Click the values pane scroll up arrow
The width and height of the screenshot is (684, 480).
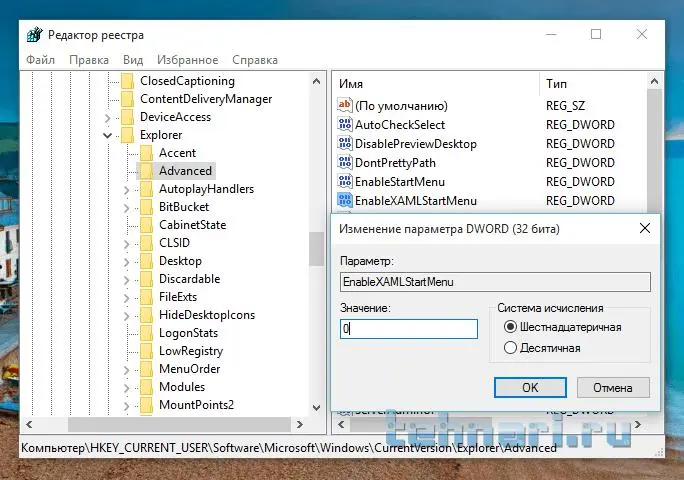(654, 82)
